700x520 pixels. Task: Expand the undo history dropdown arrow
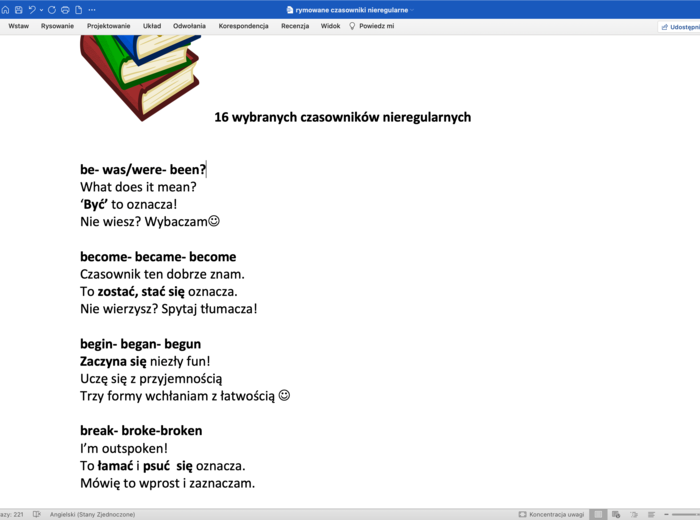42,10
